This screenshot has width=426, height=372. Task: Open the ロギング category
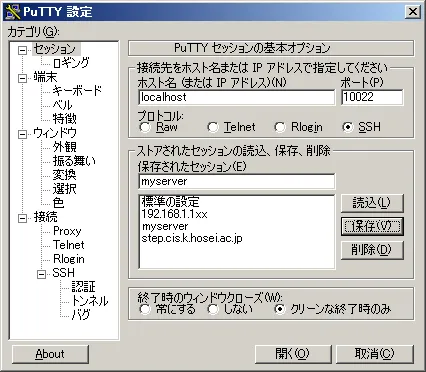[x=71, y=63]
